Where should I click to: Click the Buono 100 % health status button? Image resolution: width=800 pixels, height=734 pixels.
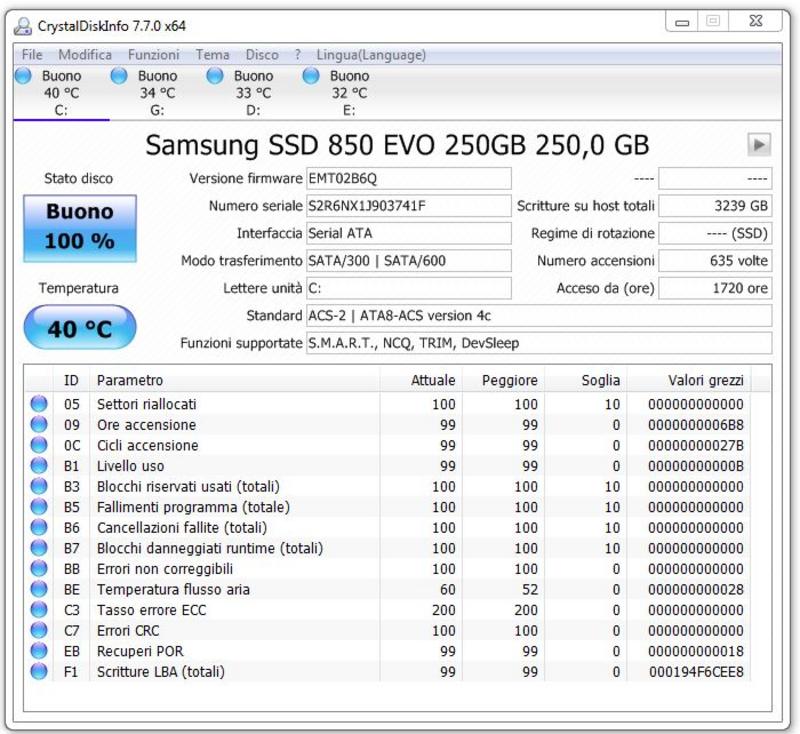point(80,228)
